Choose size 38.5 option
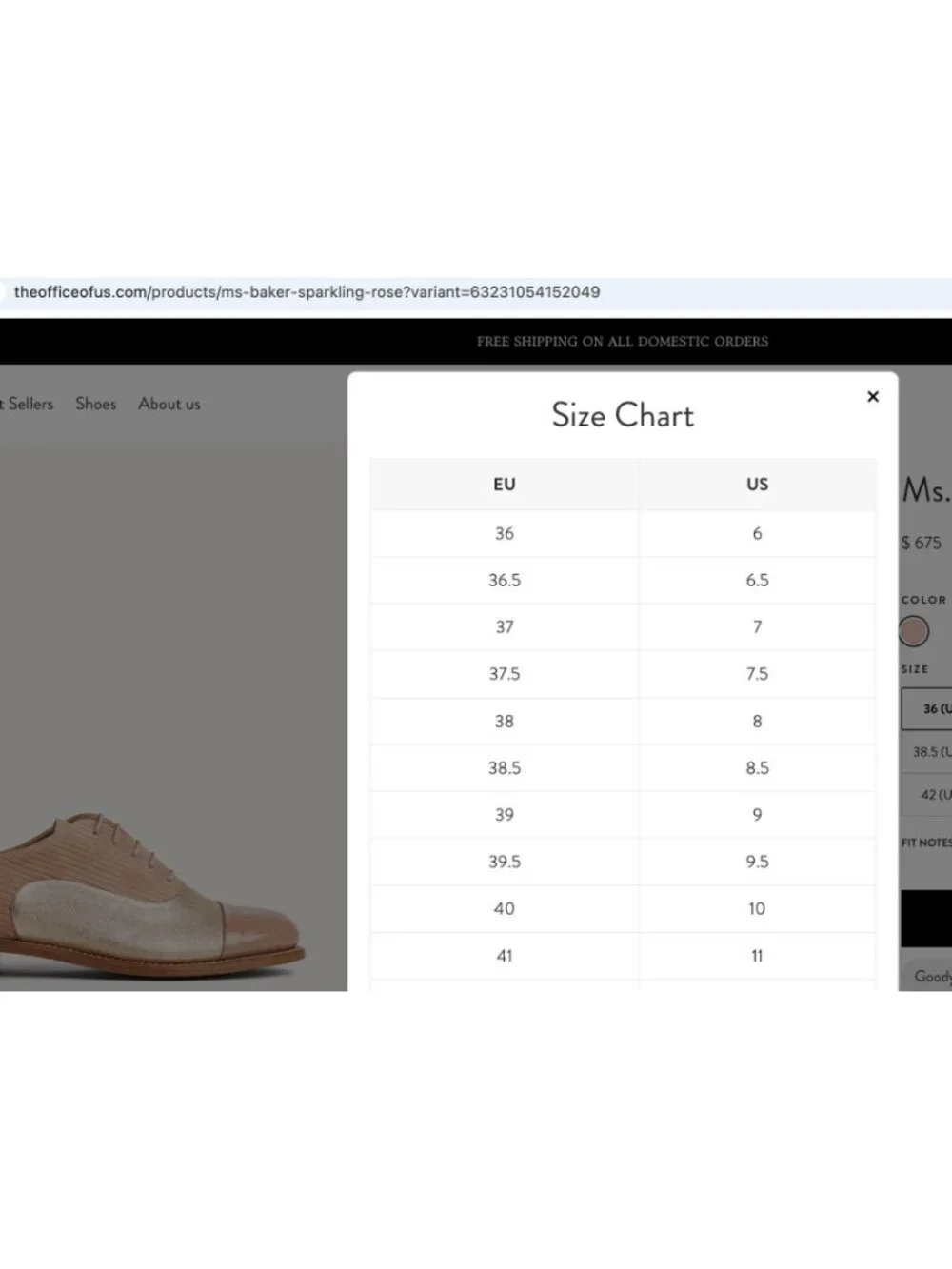 click(927, 752)
